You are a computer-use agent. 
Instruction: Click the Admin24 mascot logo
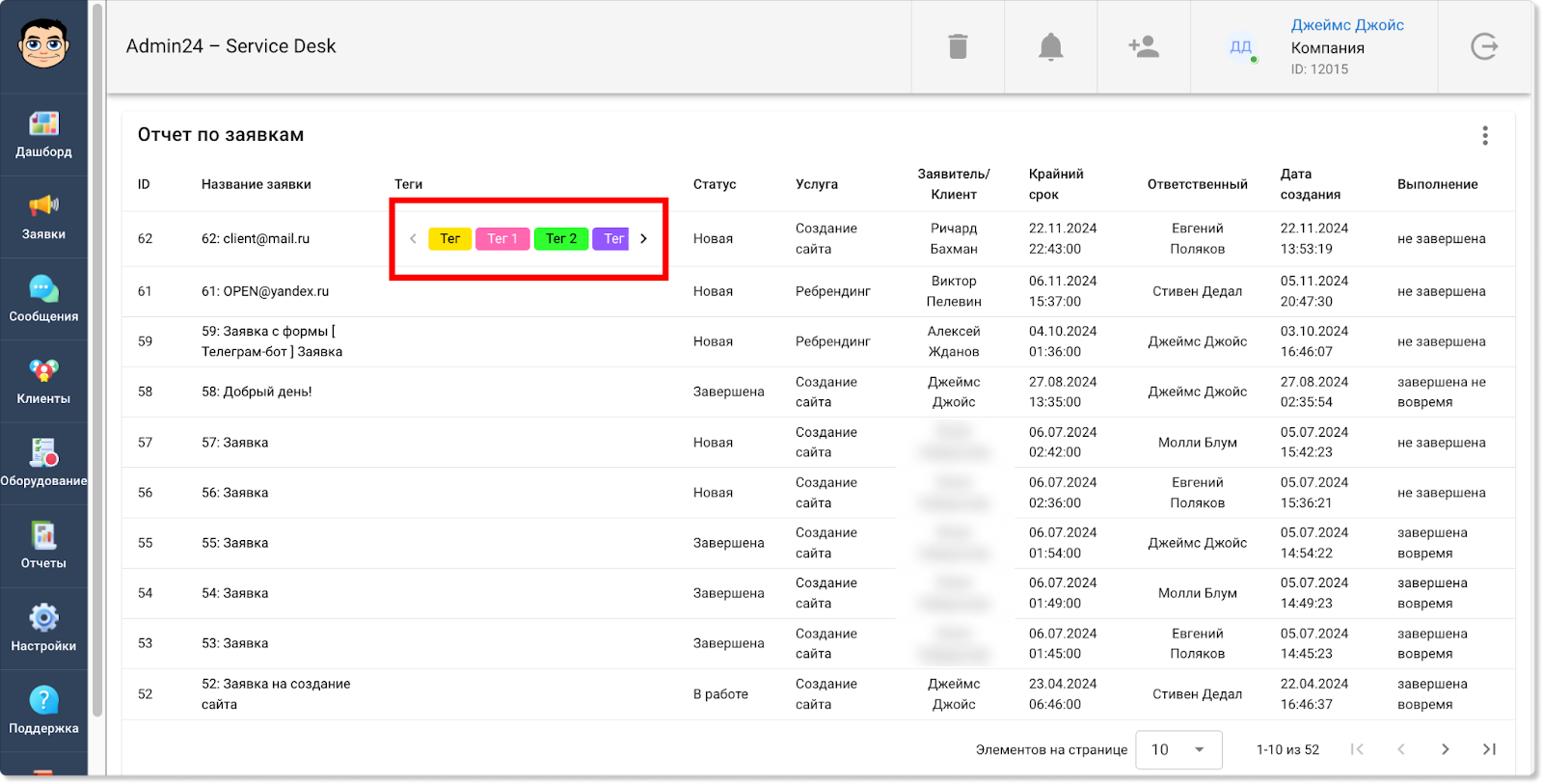(x=43, y=44)
